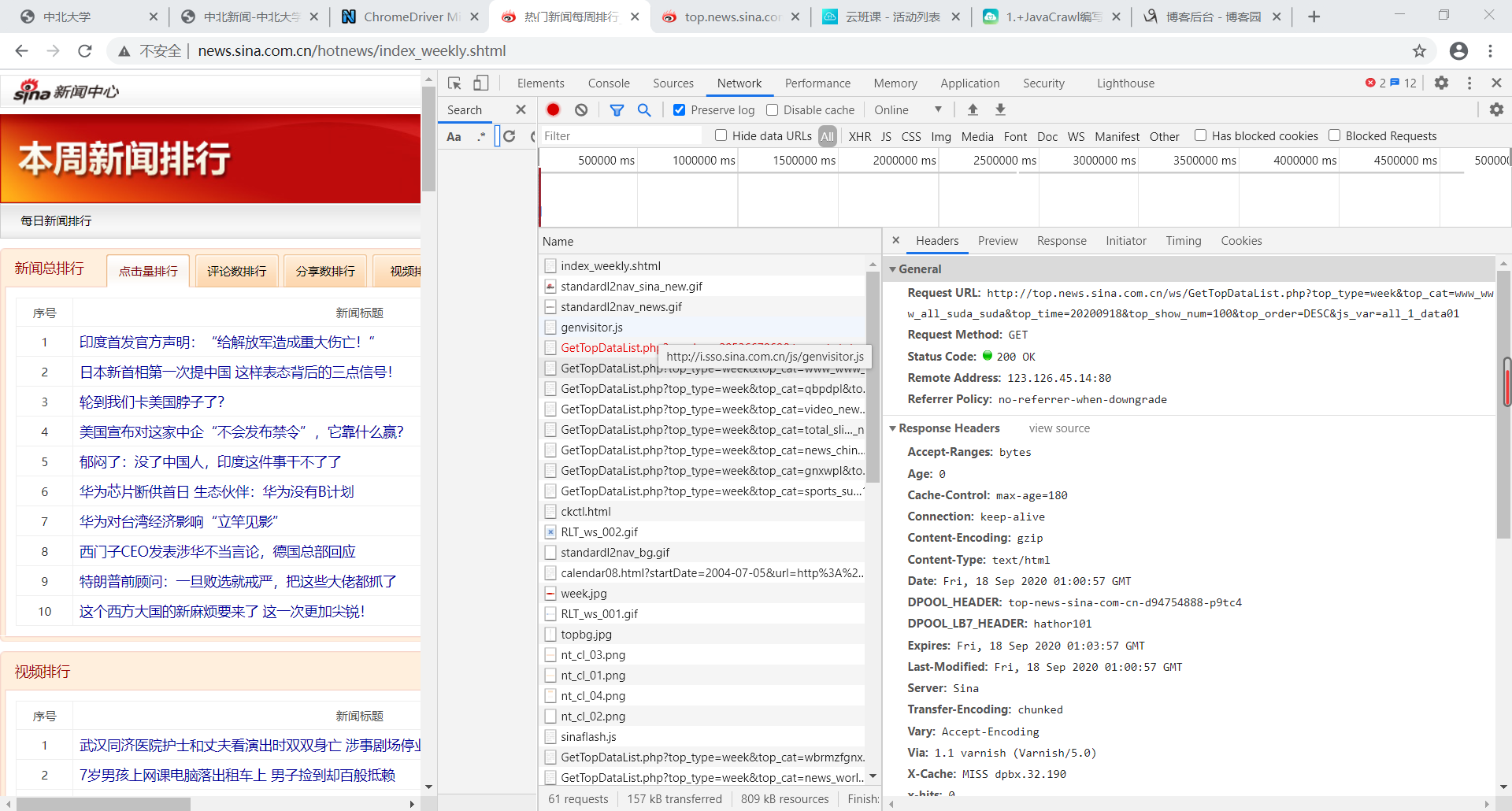
Task: Open the Preview tab of request
Action: (998, 241)
